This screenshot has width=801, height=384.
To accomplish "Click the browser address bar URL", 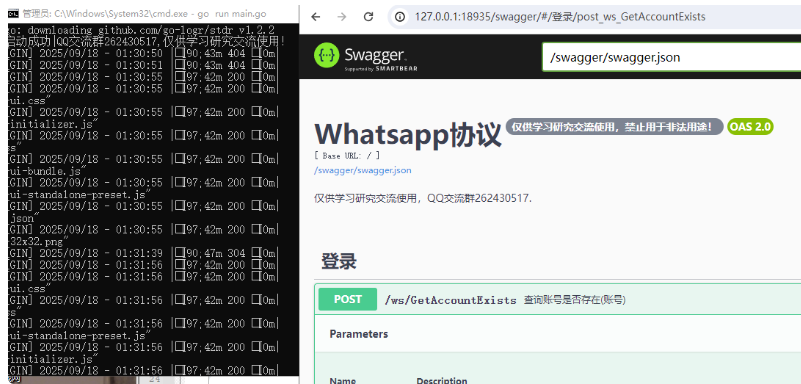I will (x=560, y=17).
